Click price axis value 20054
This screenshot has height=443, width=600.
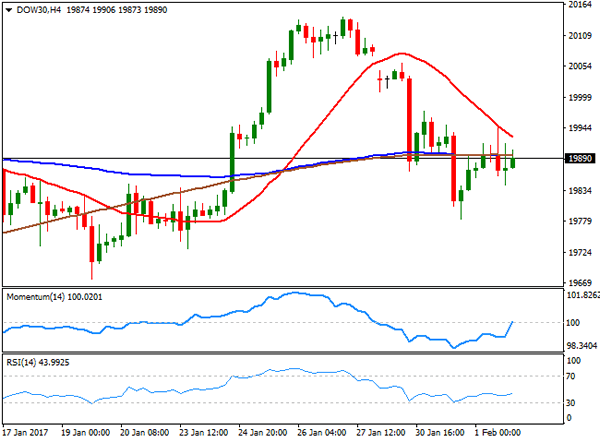580,67
